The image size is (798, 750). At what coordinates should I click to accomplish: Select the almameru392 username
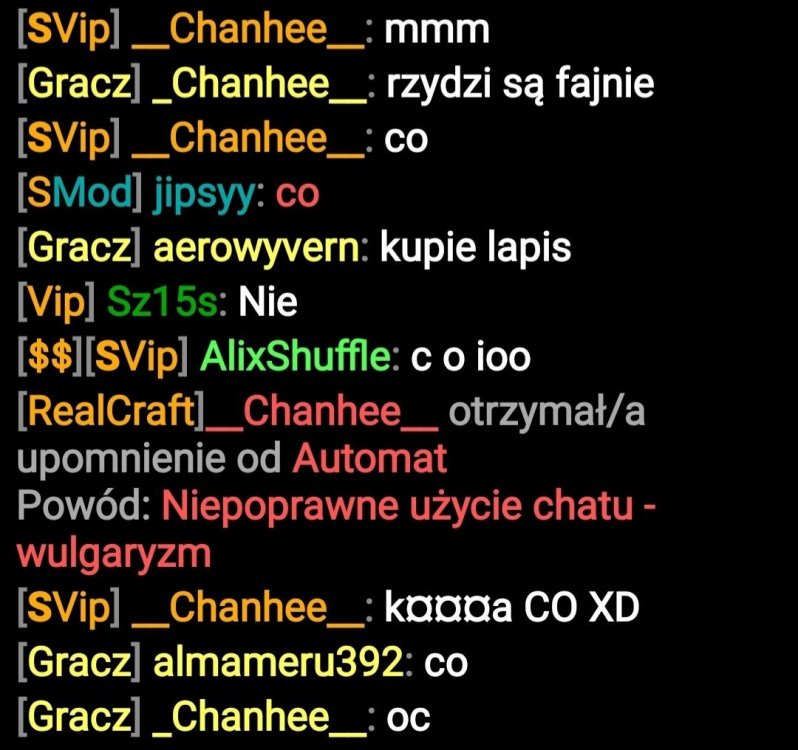click(x=278, y=662)
